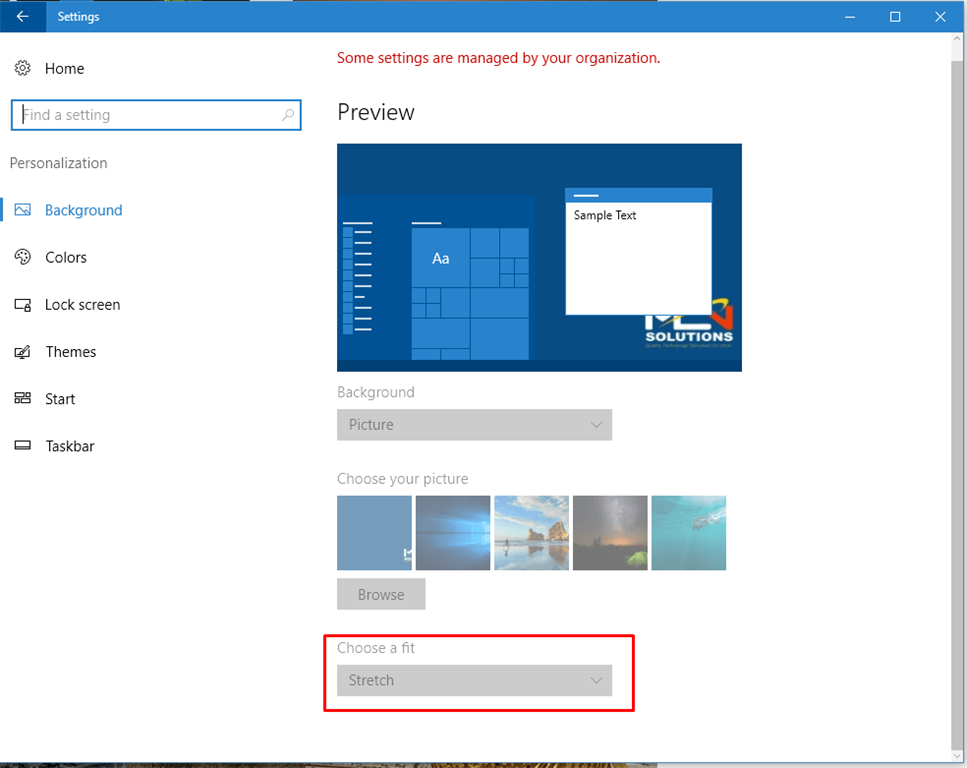Select the night sky tent wallpaper thumbnail

[610, 533]
